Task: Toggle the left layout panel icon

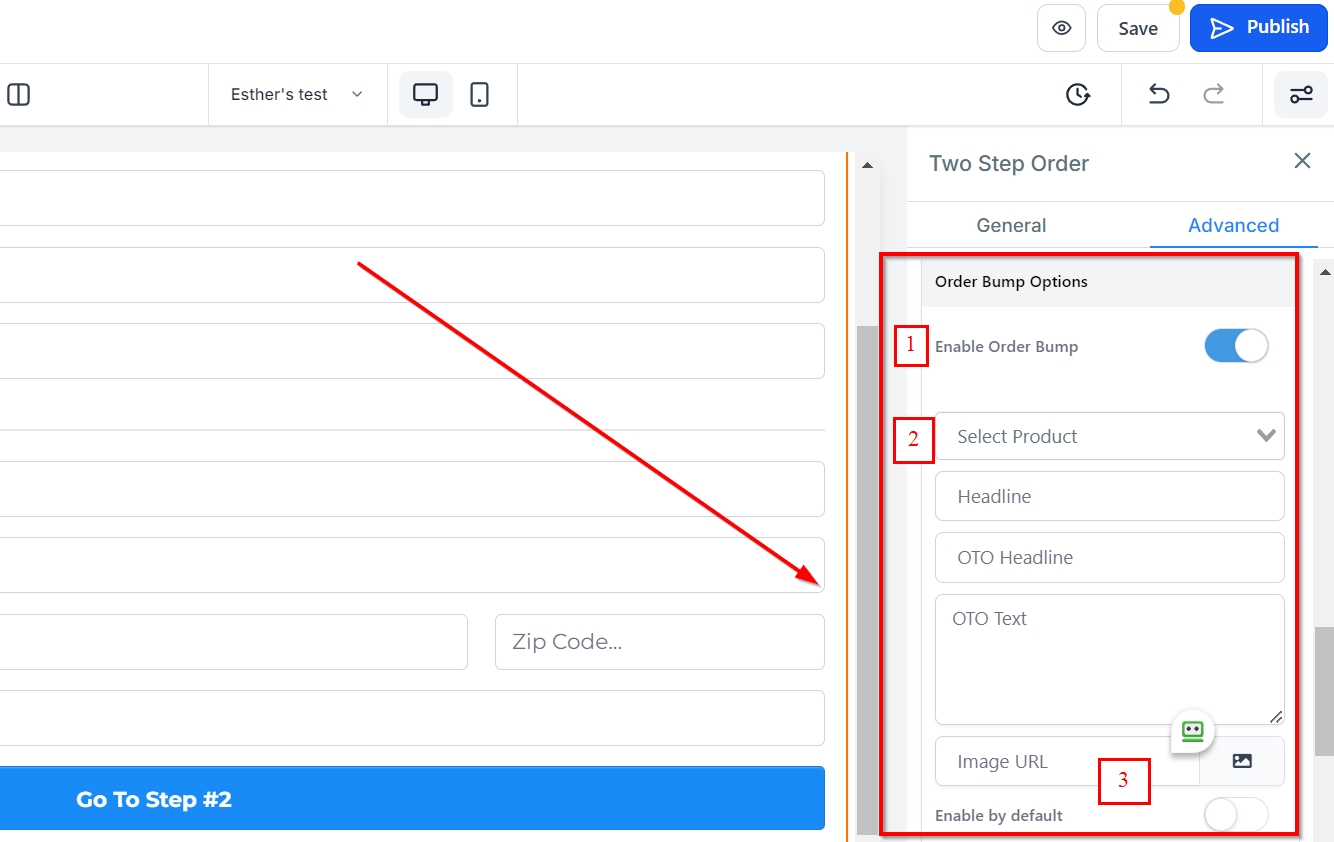Action: tap(18, 95)
